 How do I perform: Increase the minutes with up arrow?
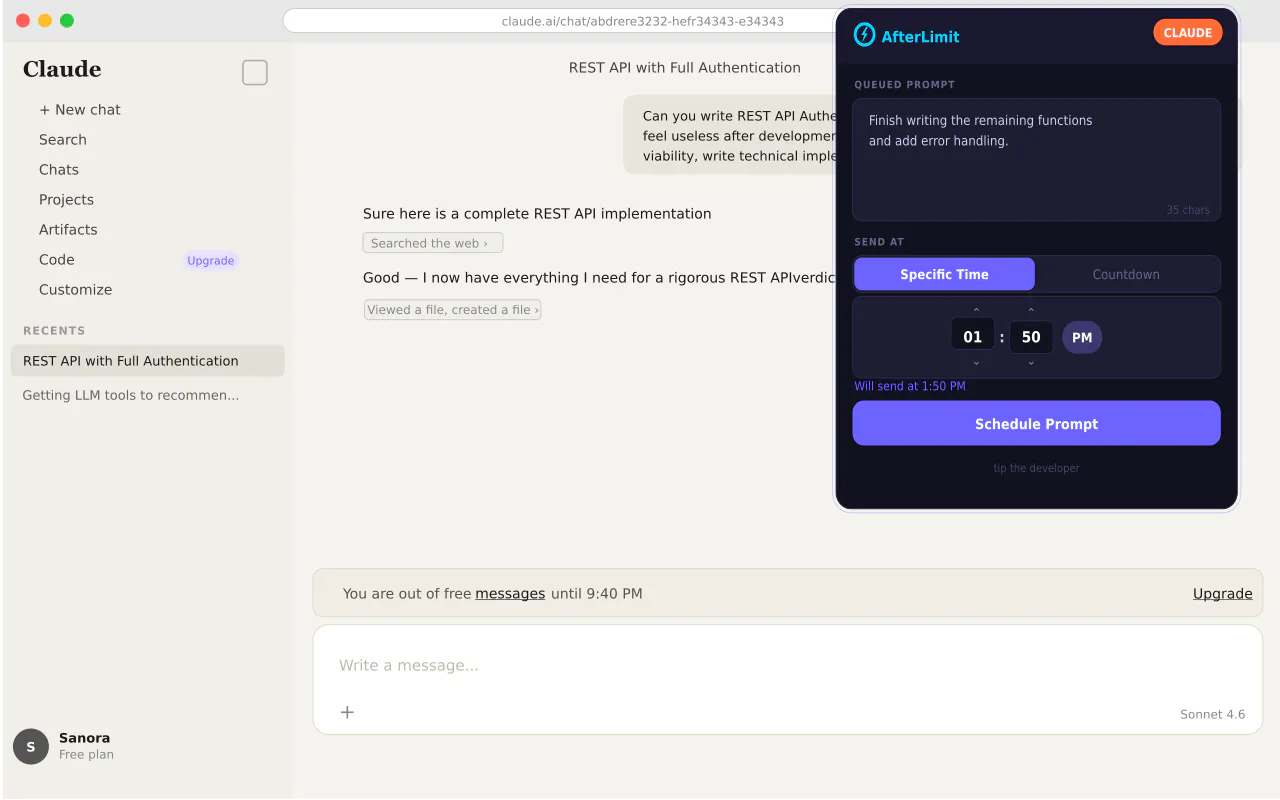pyautogui.click(x=1031, y=309)
